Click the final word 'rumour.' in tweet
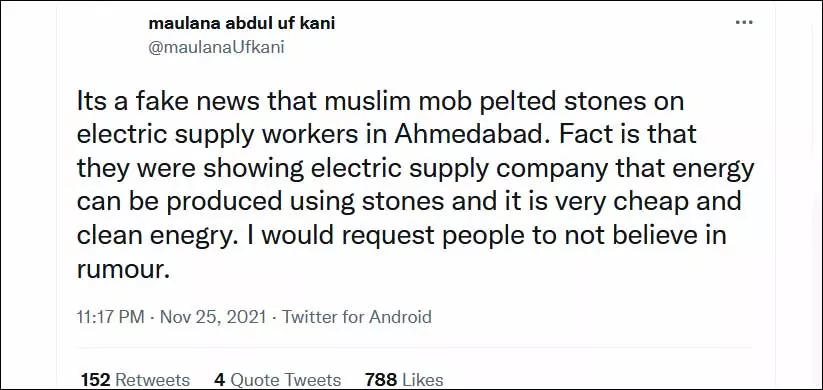This screenshot has width=823, height=390. point(124,269)
